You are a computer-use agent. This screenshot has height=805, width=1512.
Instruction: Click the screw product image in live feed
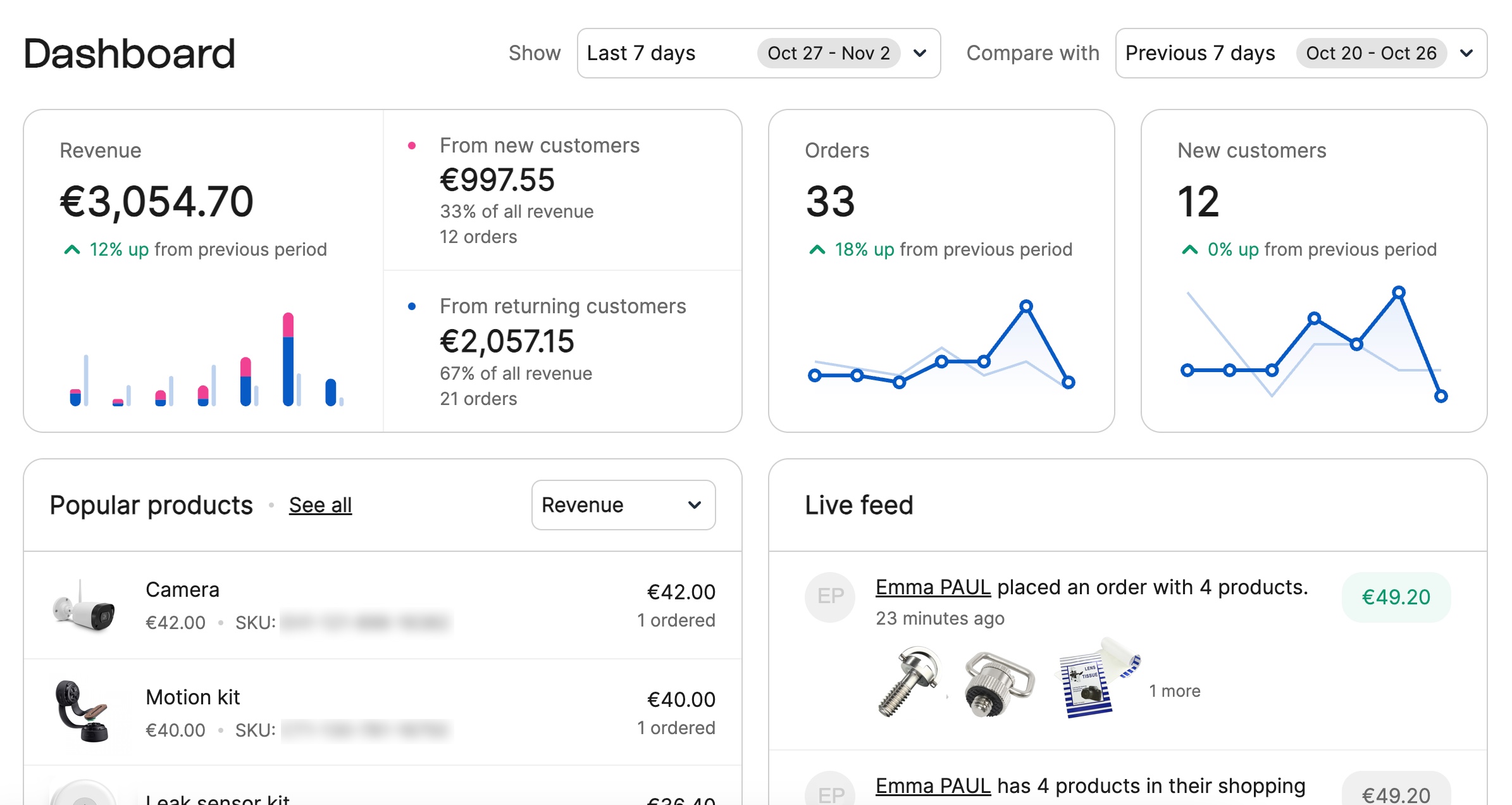coord(908,682)
